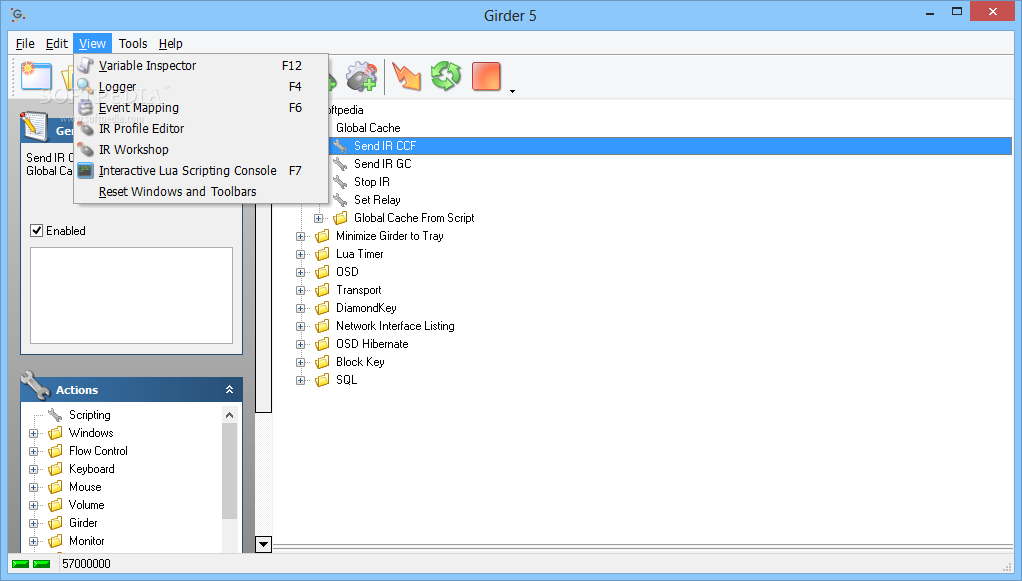Open IR Profile Editor menu entry

pyautogui.click(x=201, y=128)
